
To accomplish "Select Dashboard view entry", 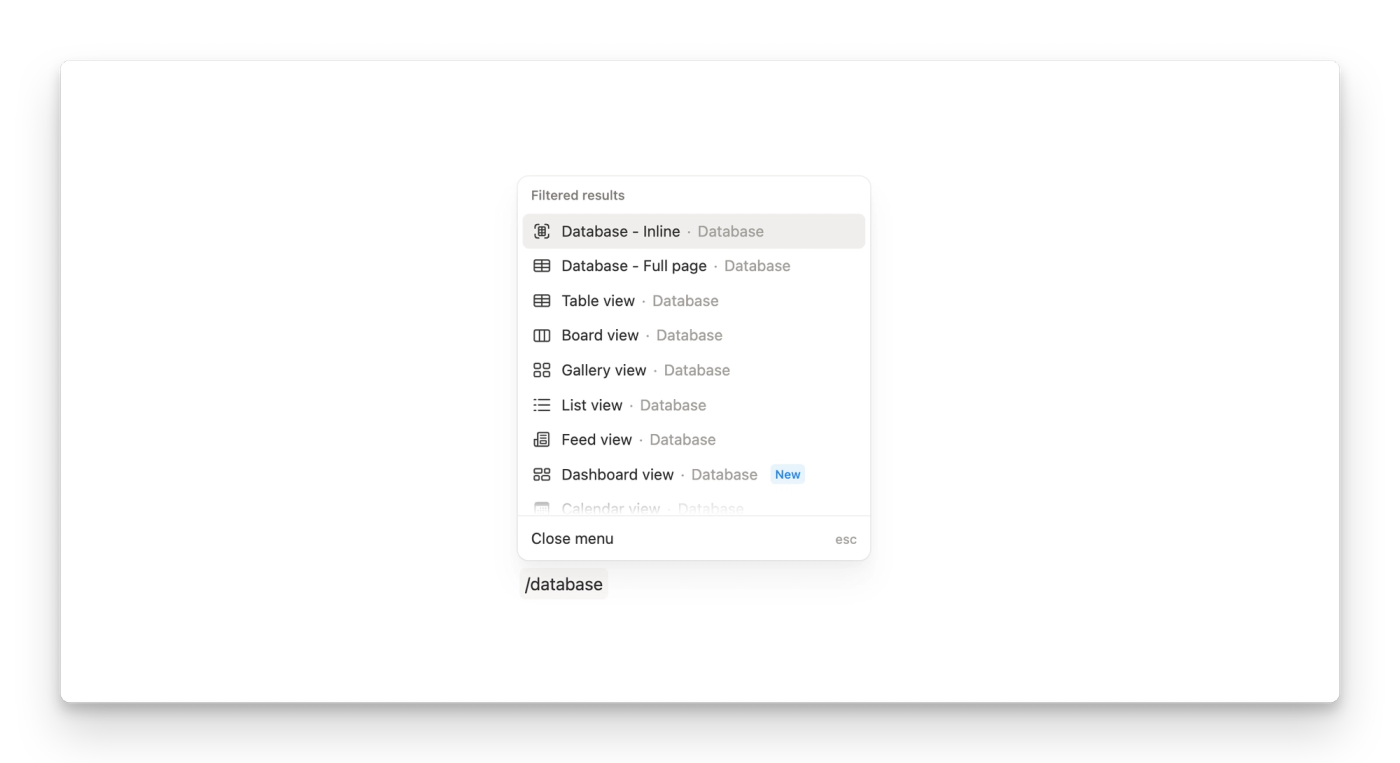I will [694, 474].
